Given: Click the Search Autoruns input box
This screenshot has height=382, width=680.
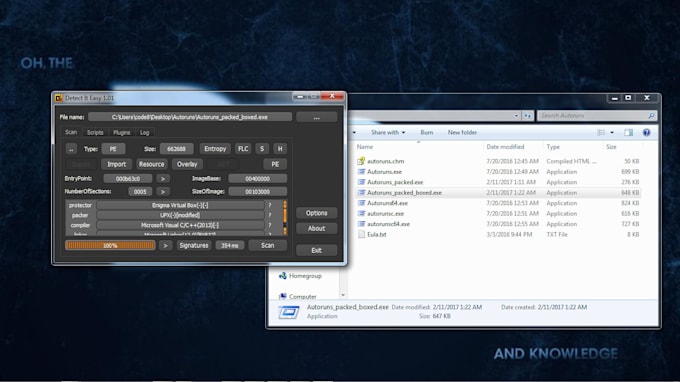Looking at the screenshot, I should tap(597, 116).
